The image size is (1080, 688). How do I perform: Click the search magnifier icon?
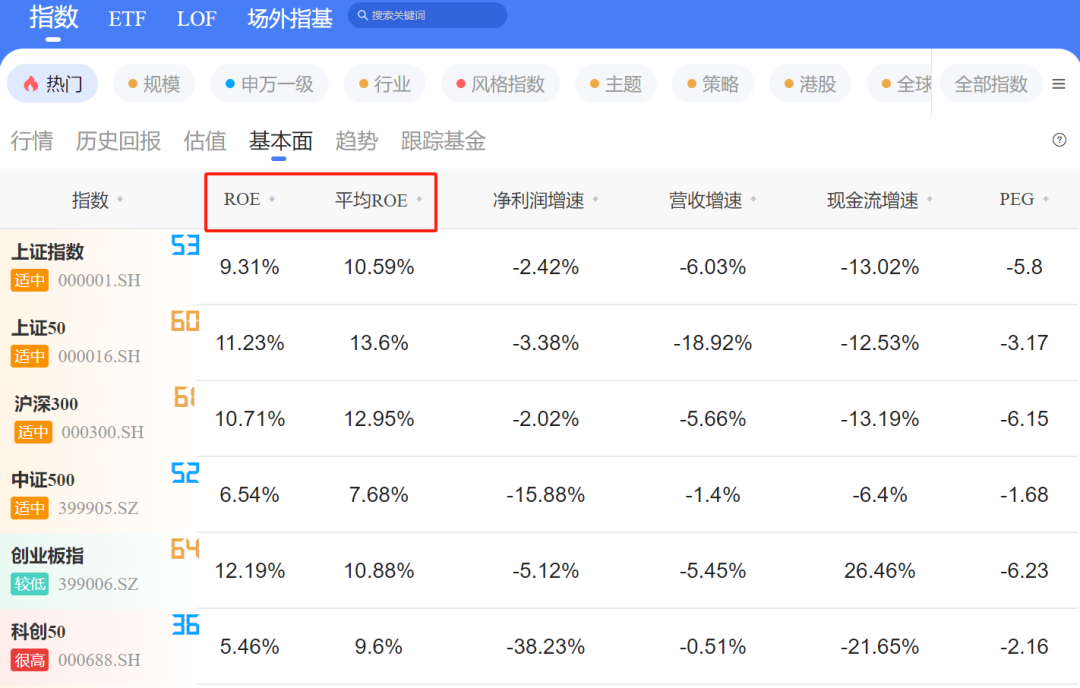coord(362,15)
